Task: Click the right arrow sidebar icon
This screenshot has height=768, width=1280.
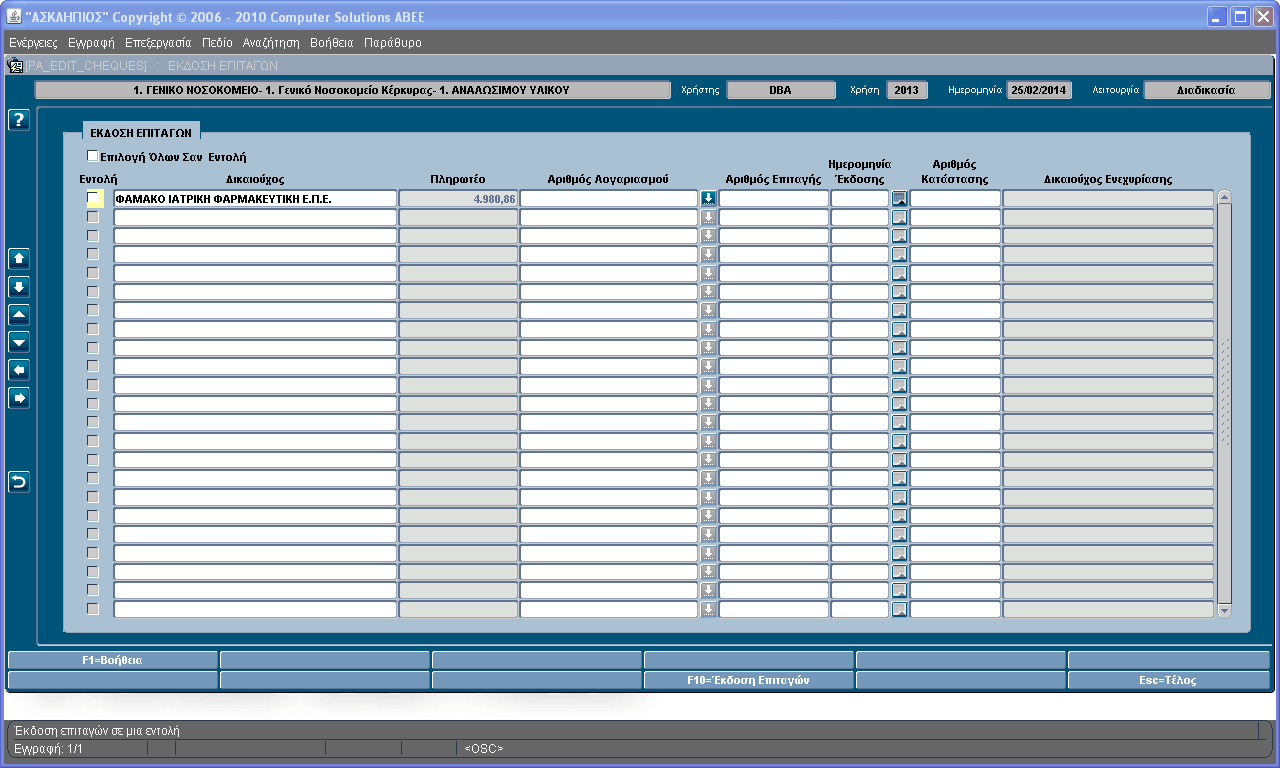Action: point(19,398)
